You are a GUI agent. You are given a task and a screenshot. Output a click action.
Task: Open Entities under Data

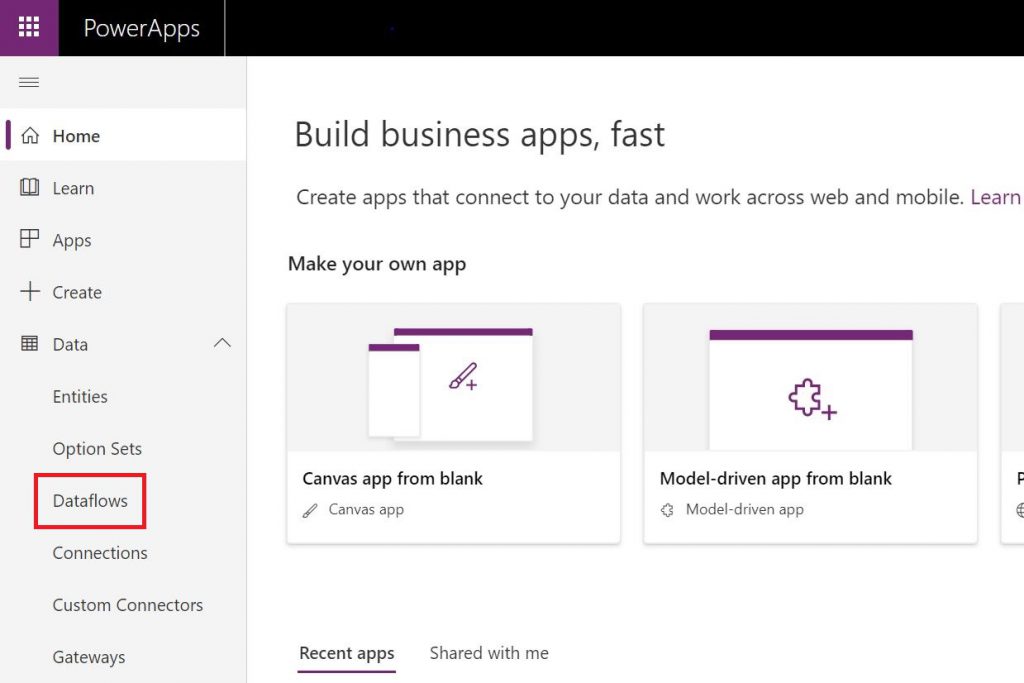coord(80,396)
